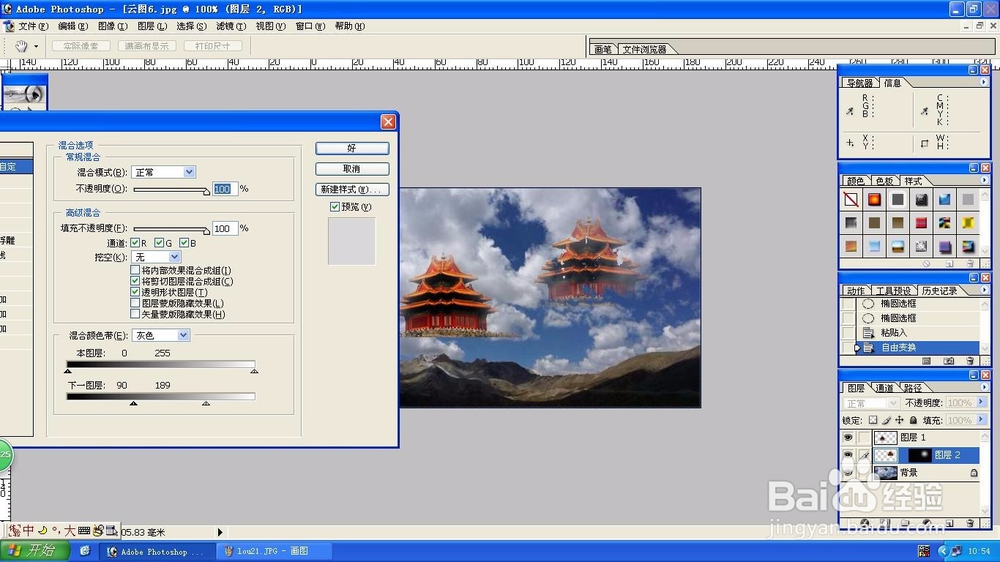Toggle the B channel checkbox
Viewport: 1000px width, 562px height.
(184, 243)
